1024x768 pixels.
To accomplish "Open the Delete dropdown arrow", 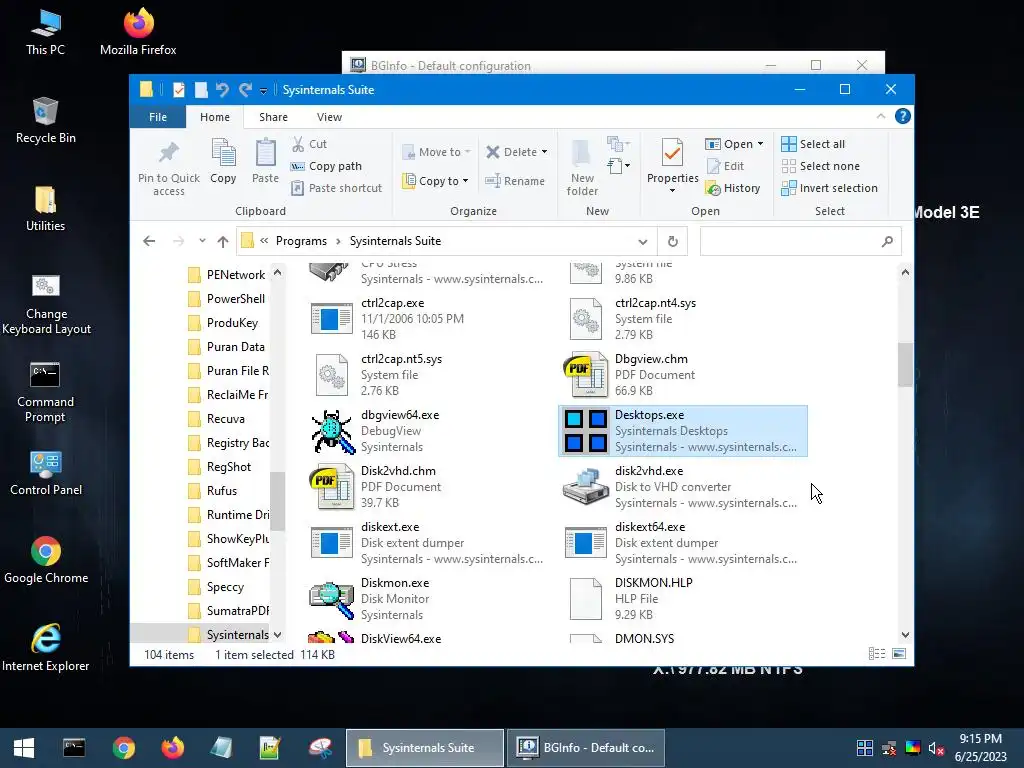I will coord(544,152).
